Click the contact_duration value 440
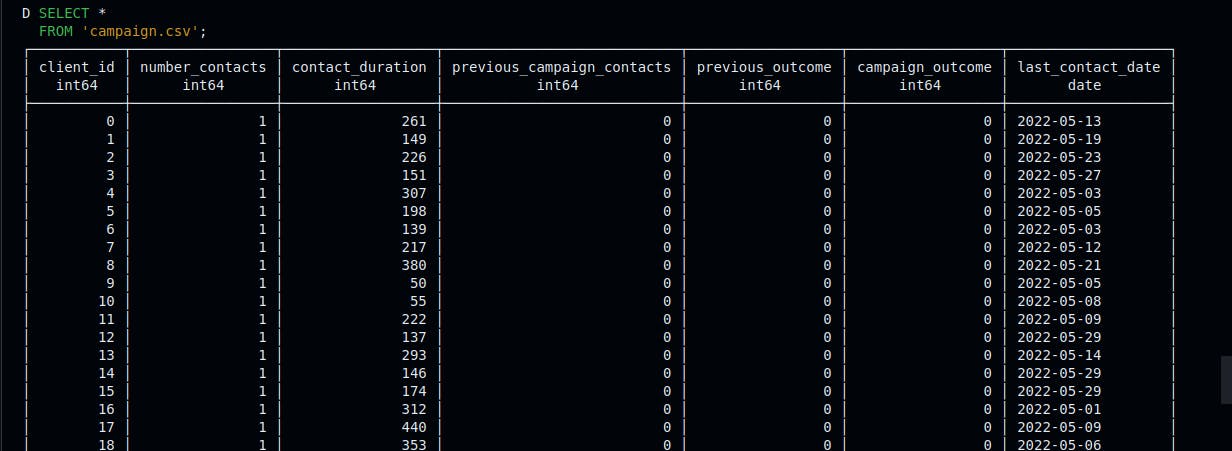Screen dimensions: 1232x451 pyautogui.click(x=414, y=427)
